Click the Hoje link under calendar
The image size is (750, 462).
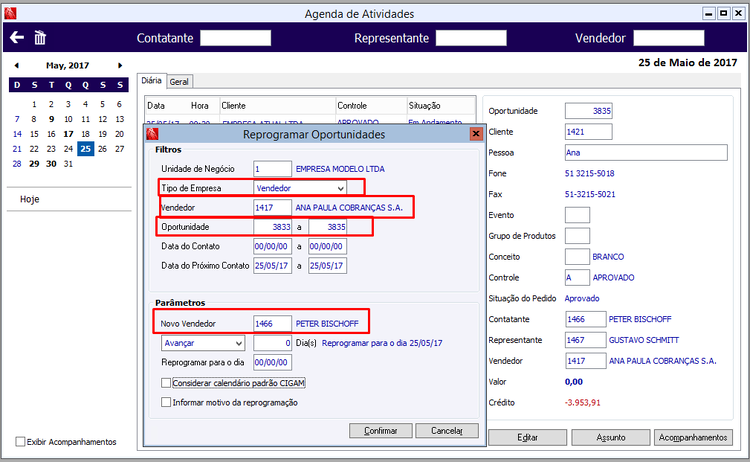(30, 199)
